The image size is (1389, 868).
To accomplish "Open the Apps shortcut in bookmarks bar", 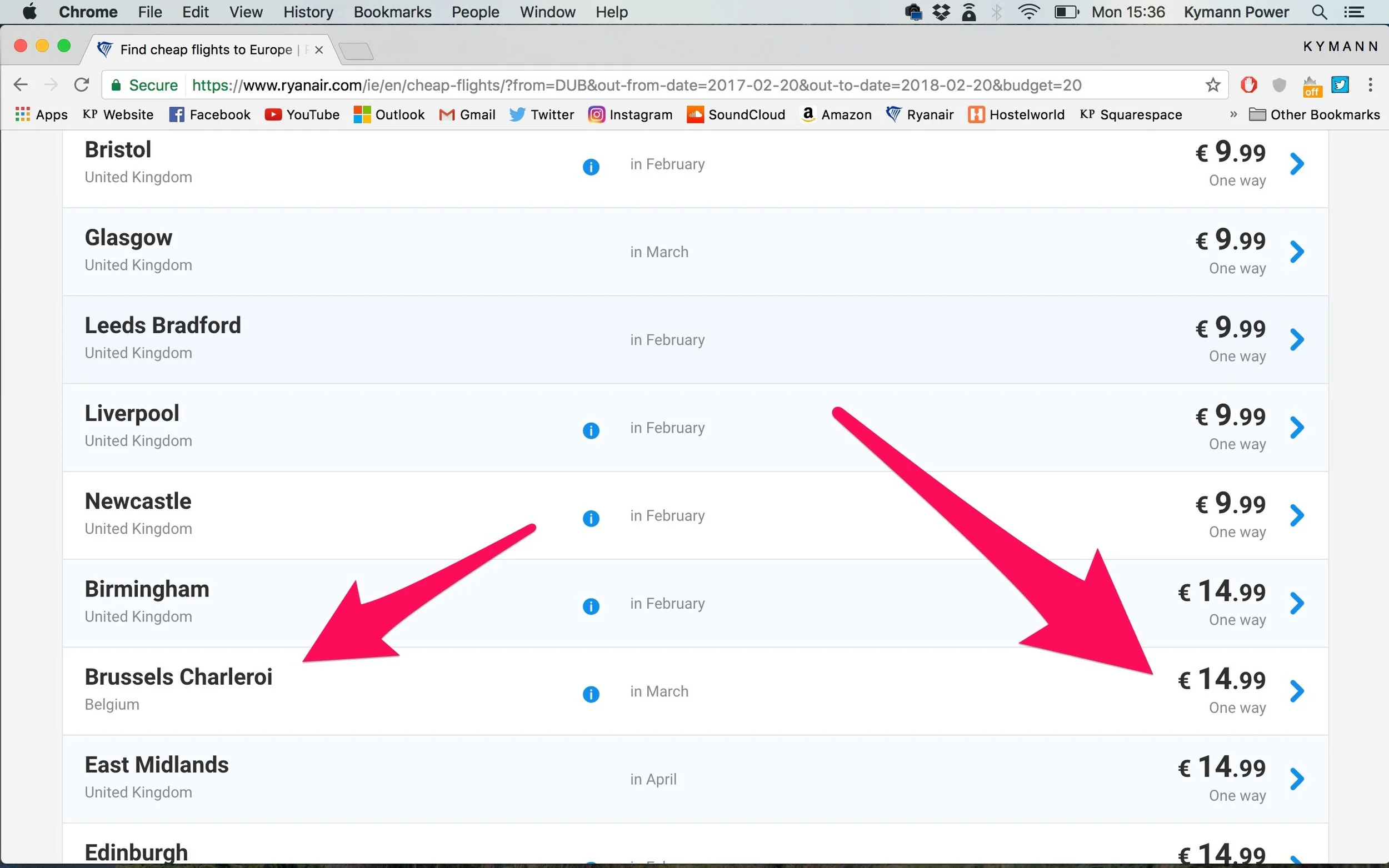I will coord(41,114).
